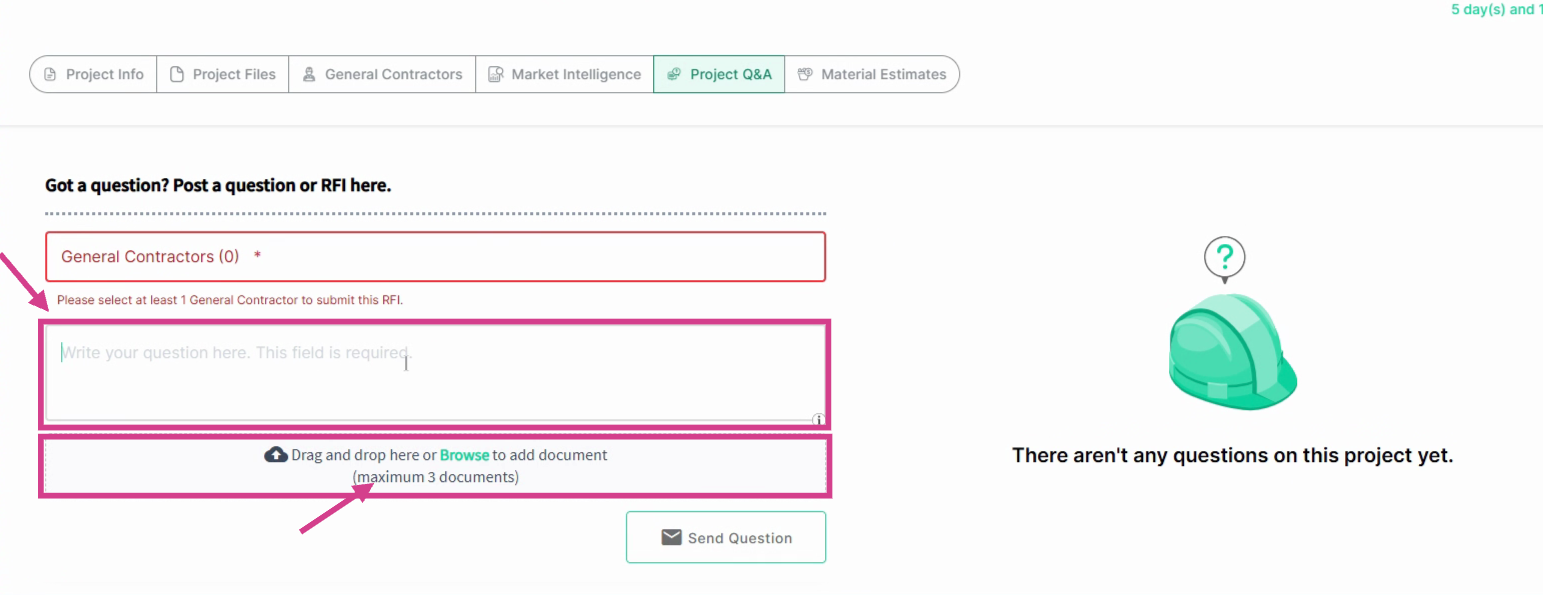The height and width of the screenshot is (595, 1543).
Task: Click the green days remaining countdown text
Action: pos(1497,10)
